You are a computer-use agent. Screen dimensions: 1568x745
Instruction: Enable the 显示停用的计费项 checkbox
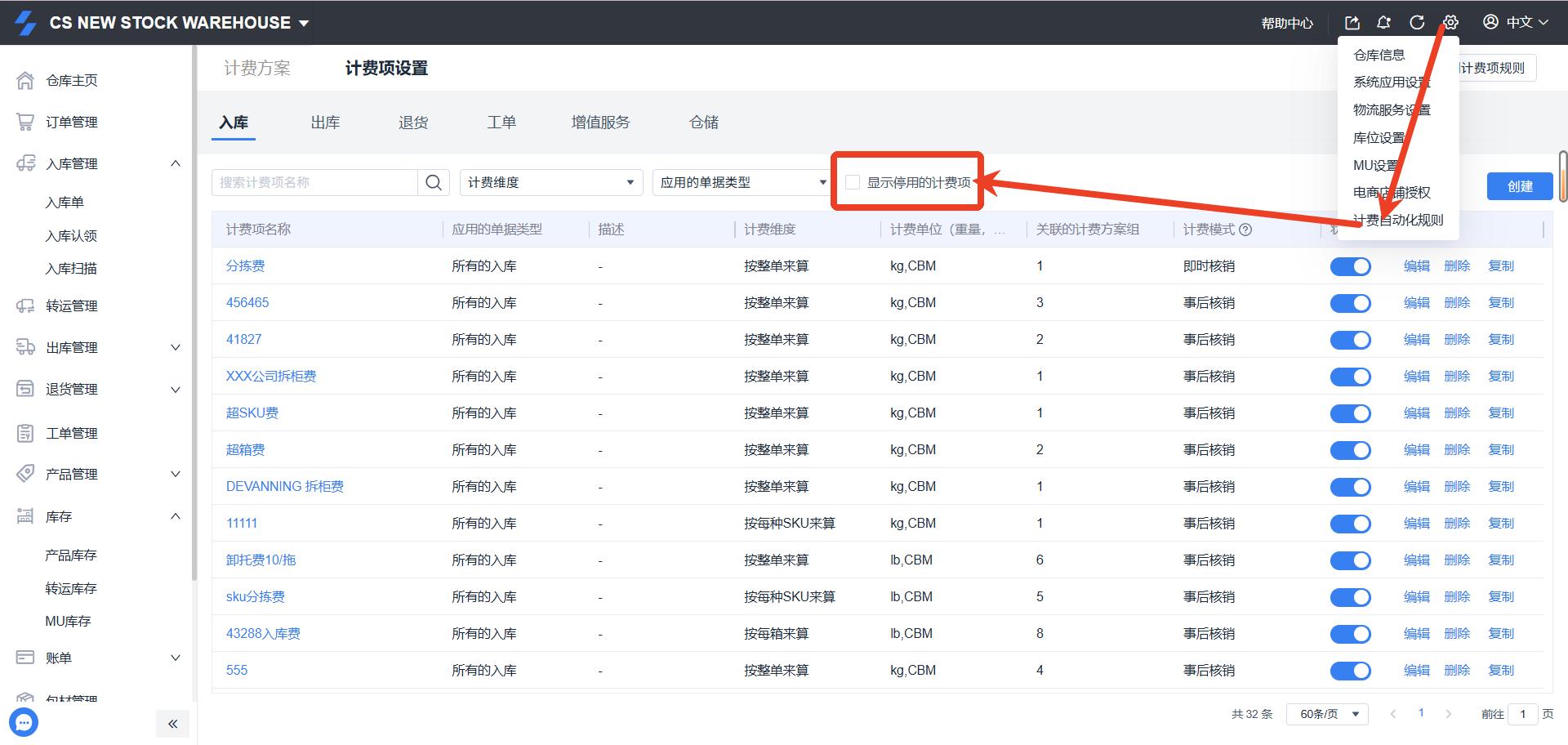853,182
